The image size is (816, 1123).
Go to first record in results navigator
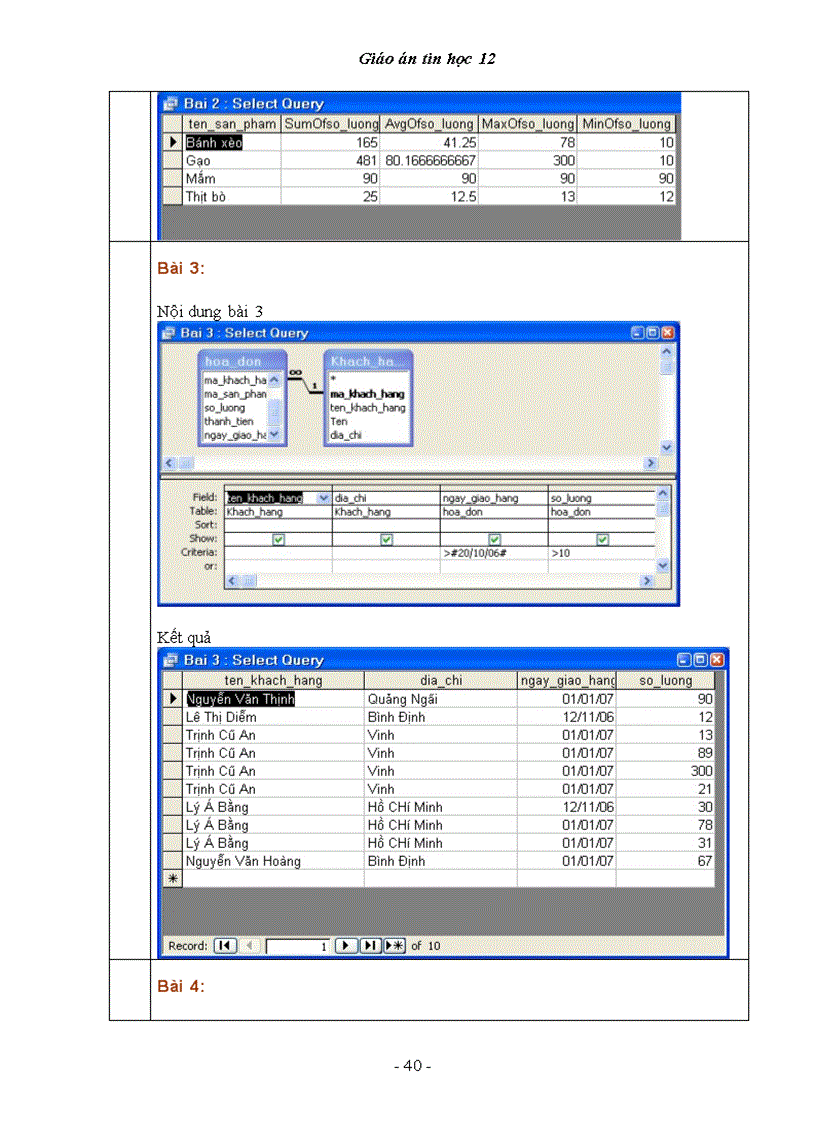point(225,945)
